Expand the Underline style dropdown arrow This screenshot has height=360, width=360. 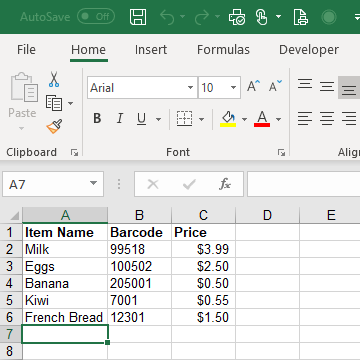(159, 119)
